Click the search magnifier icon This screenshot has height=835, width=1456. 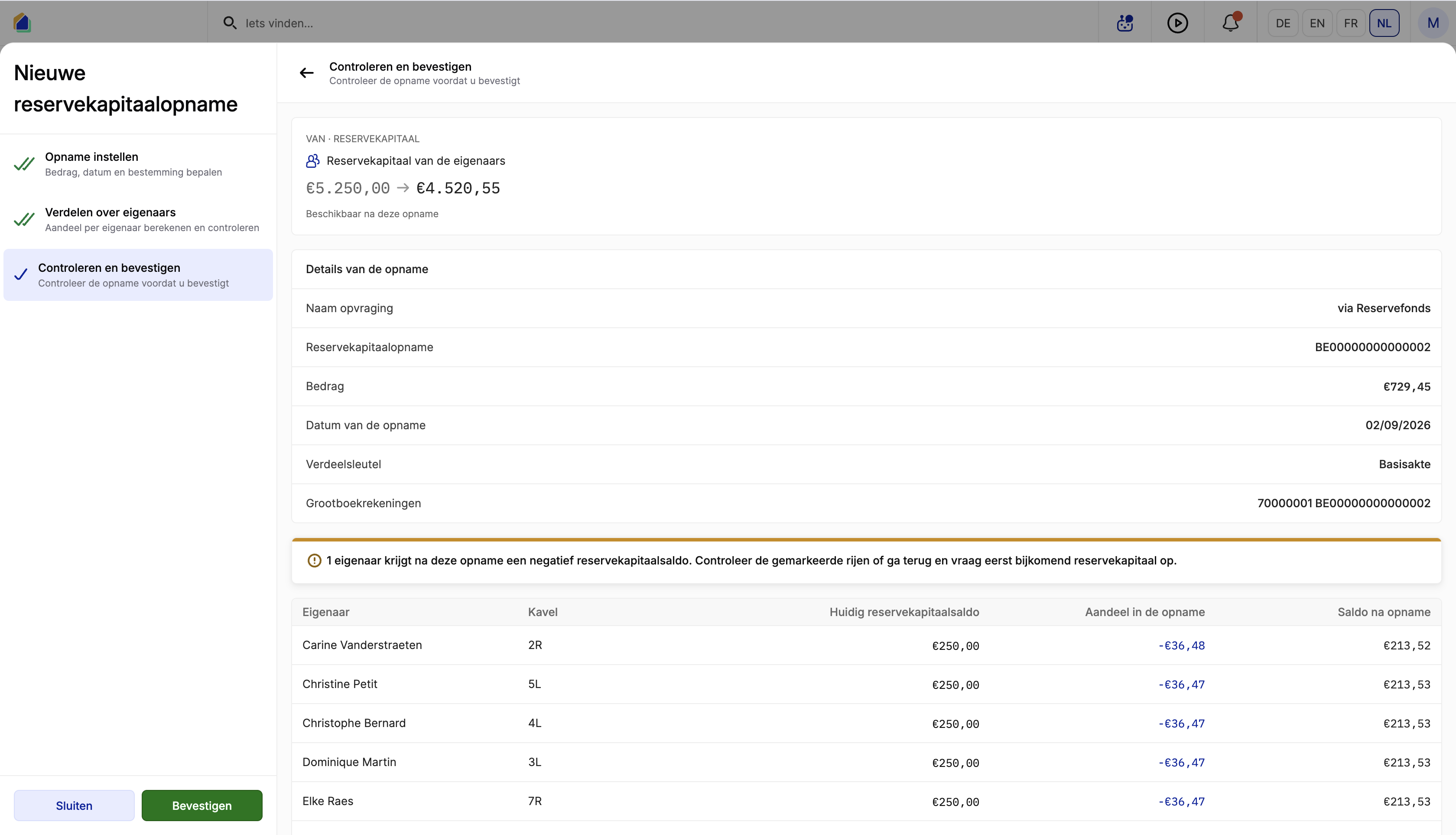click(230, 23)
